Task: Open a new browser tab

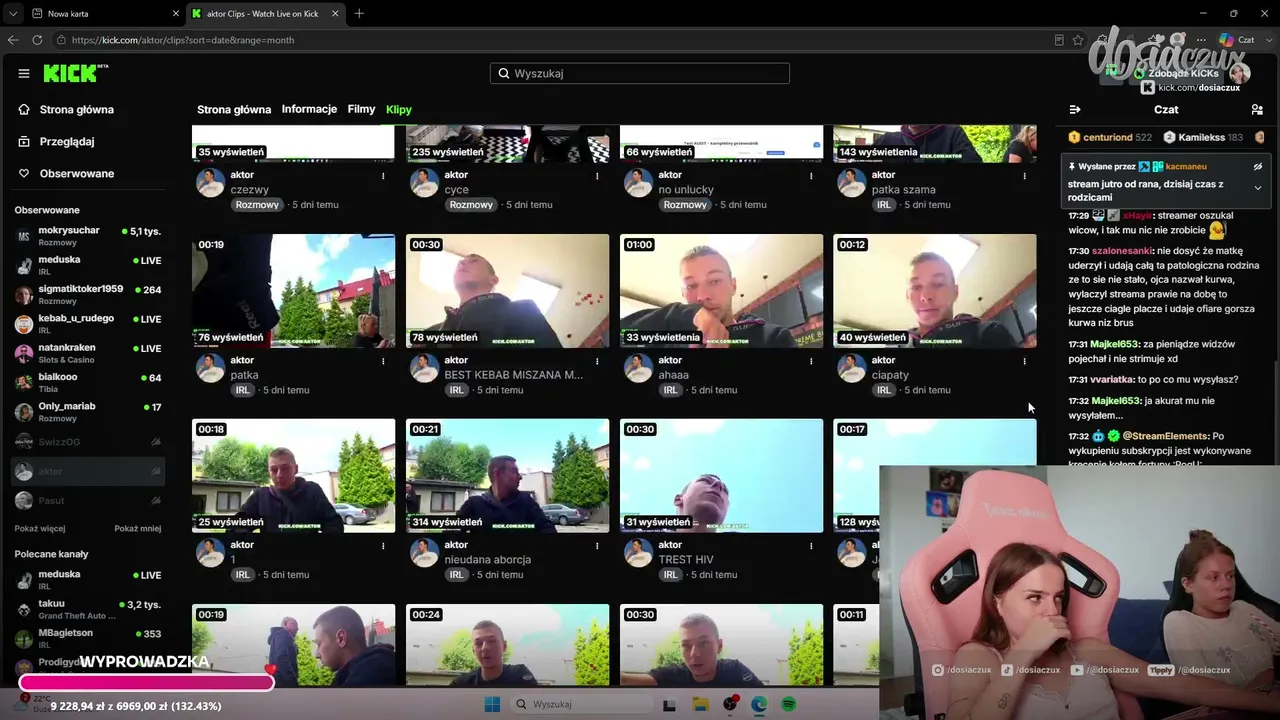Action: 359,13
